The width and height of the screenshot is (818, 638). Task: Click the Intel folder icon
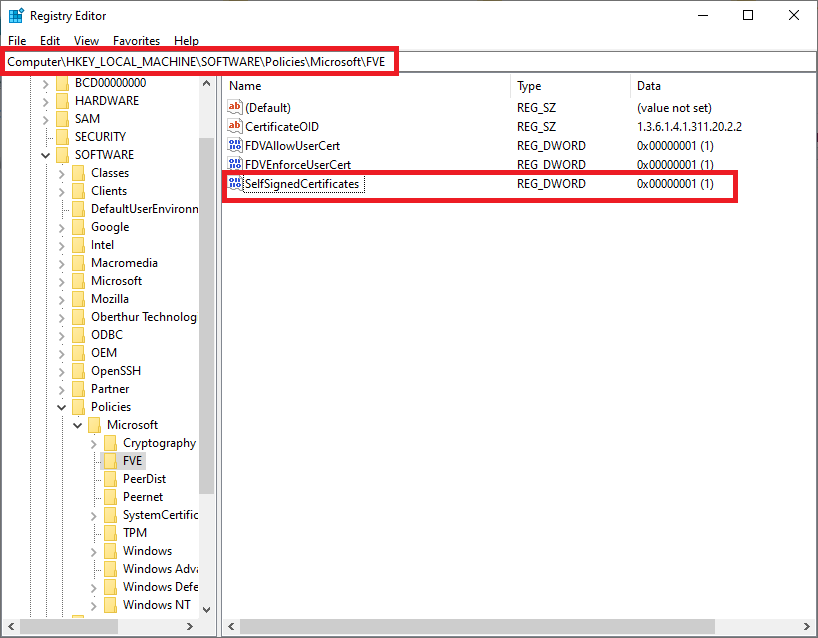(x=78, y=245)
